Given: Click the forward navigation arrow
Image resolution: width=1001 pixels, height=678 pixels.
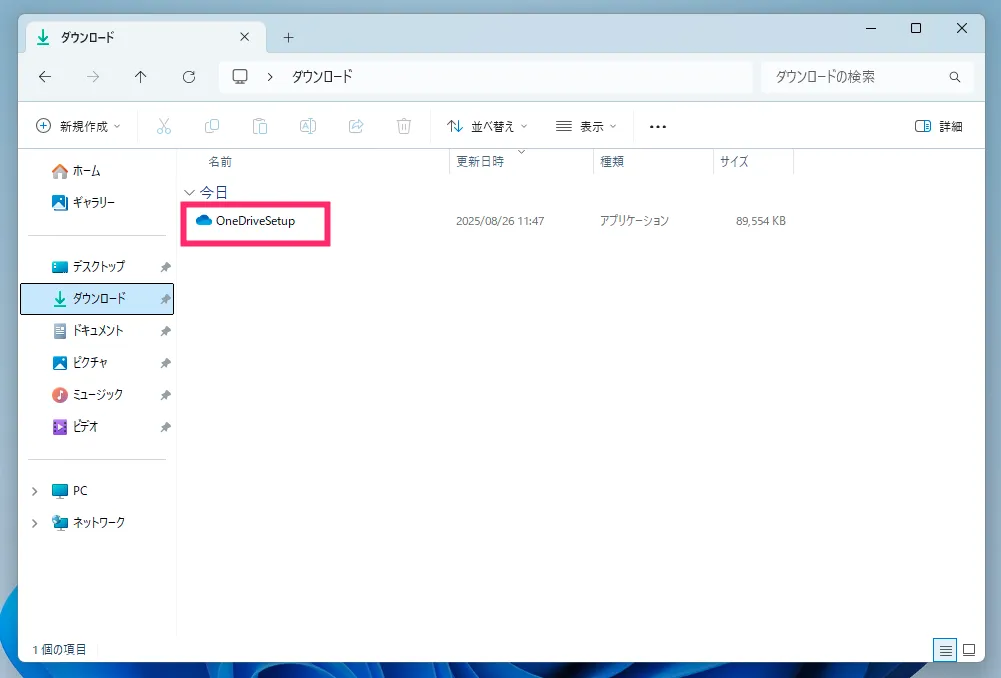Looking at the screenshot, I should click(93, 77).
